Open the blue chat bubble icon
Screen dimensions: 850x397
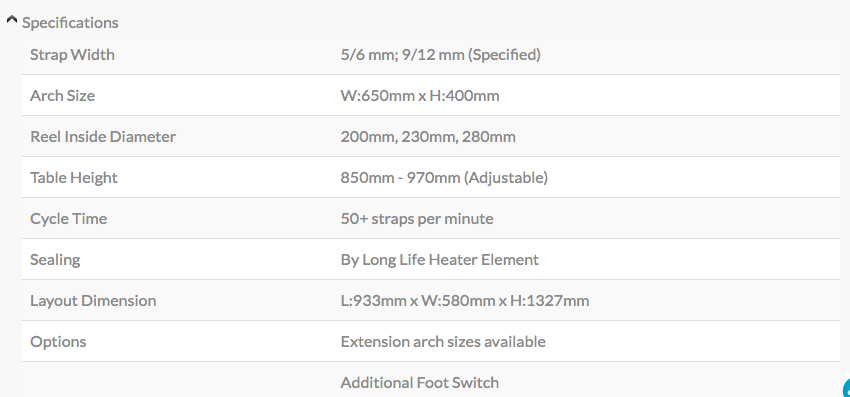[846, 388]
